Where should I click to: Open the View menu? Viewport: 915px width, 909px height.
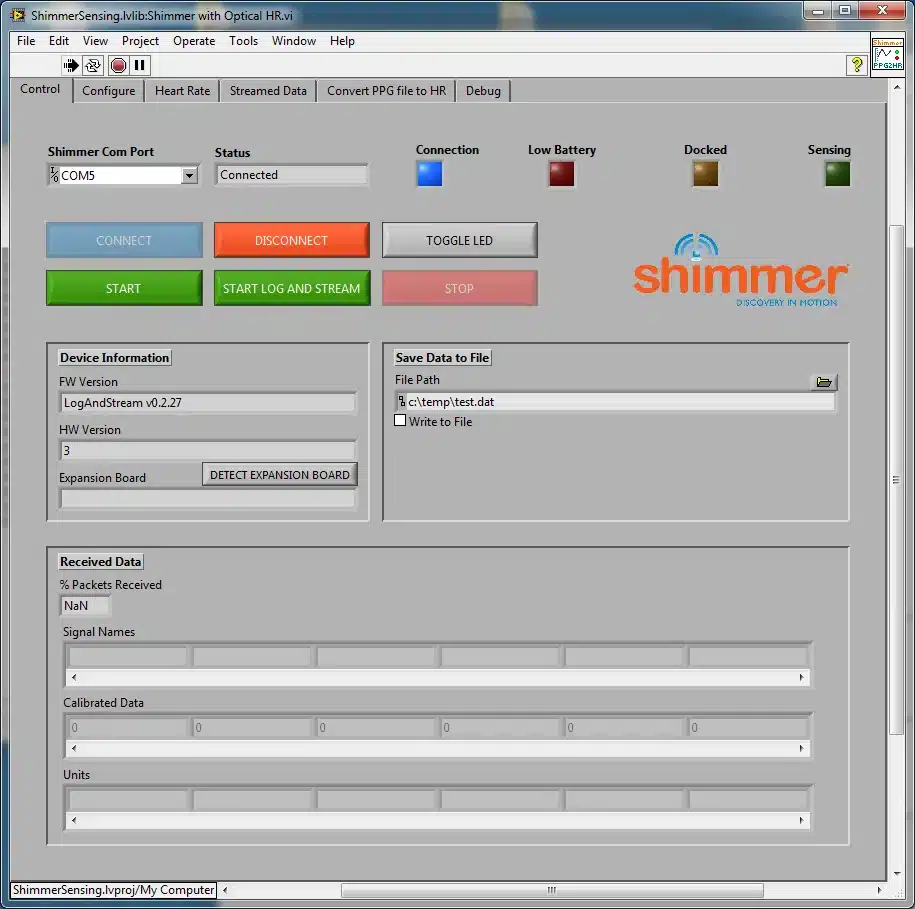[x=95, y=41]
